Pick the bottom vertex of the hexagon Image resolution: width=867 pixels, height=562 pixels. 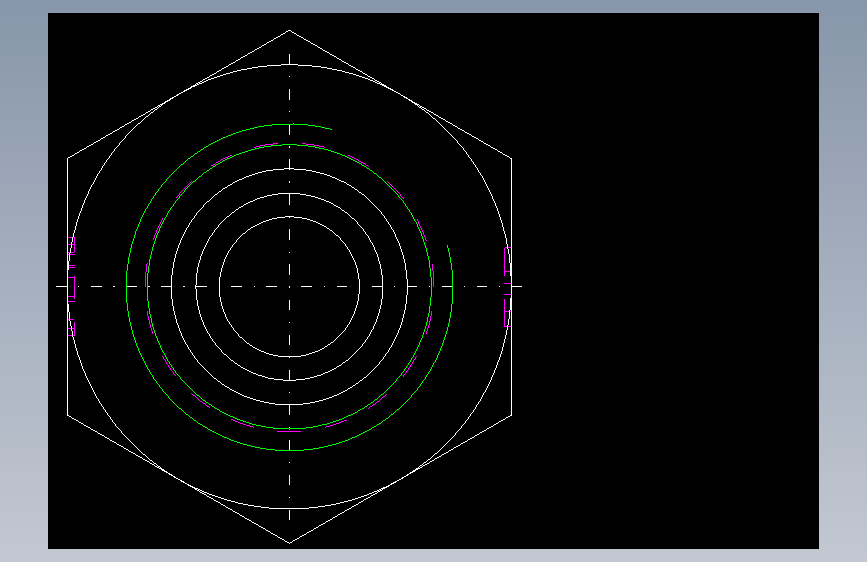coord(289,543)
